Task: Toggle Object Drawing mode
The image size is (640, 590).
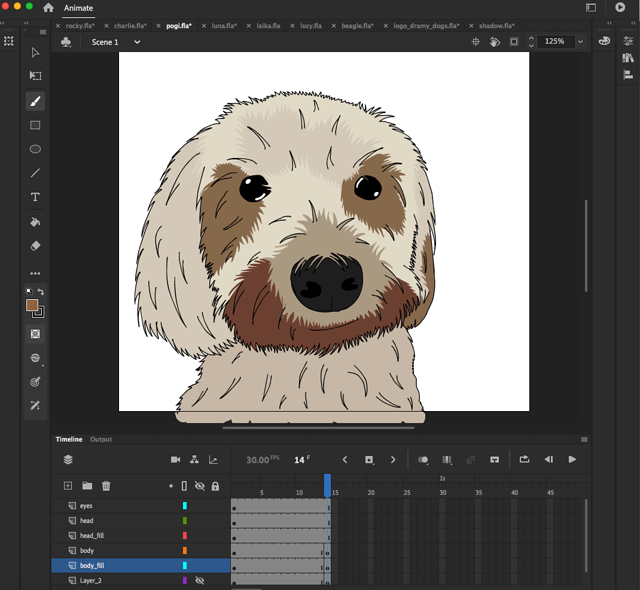Action: [x=36, y=334]
